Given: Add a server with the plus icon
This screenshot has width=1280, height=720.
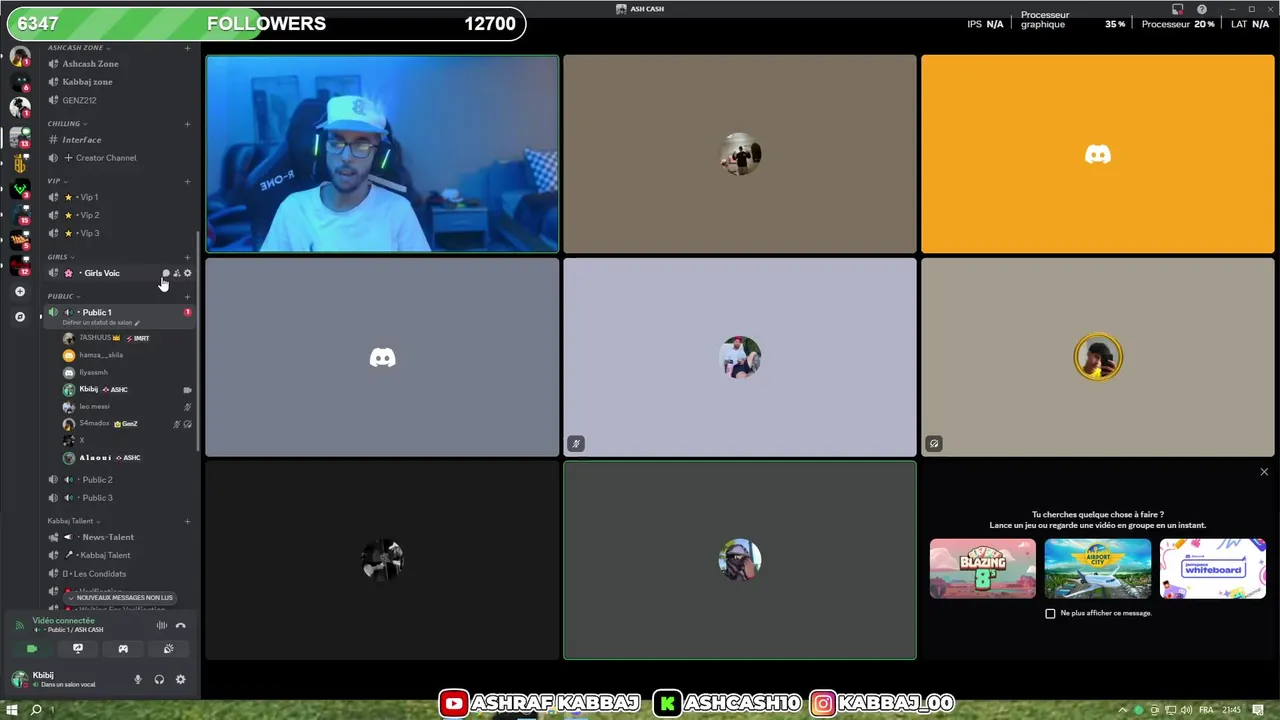Looking at the screenshot, I should tap(19, 291).
